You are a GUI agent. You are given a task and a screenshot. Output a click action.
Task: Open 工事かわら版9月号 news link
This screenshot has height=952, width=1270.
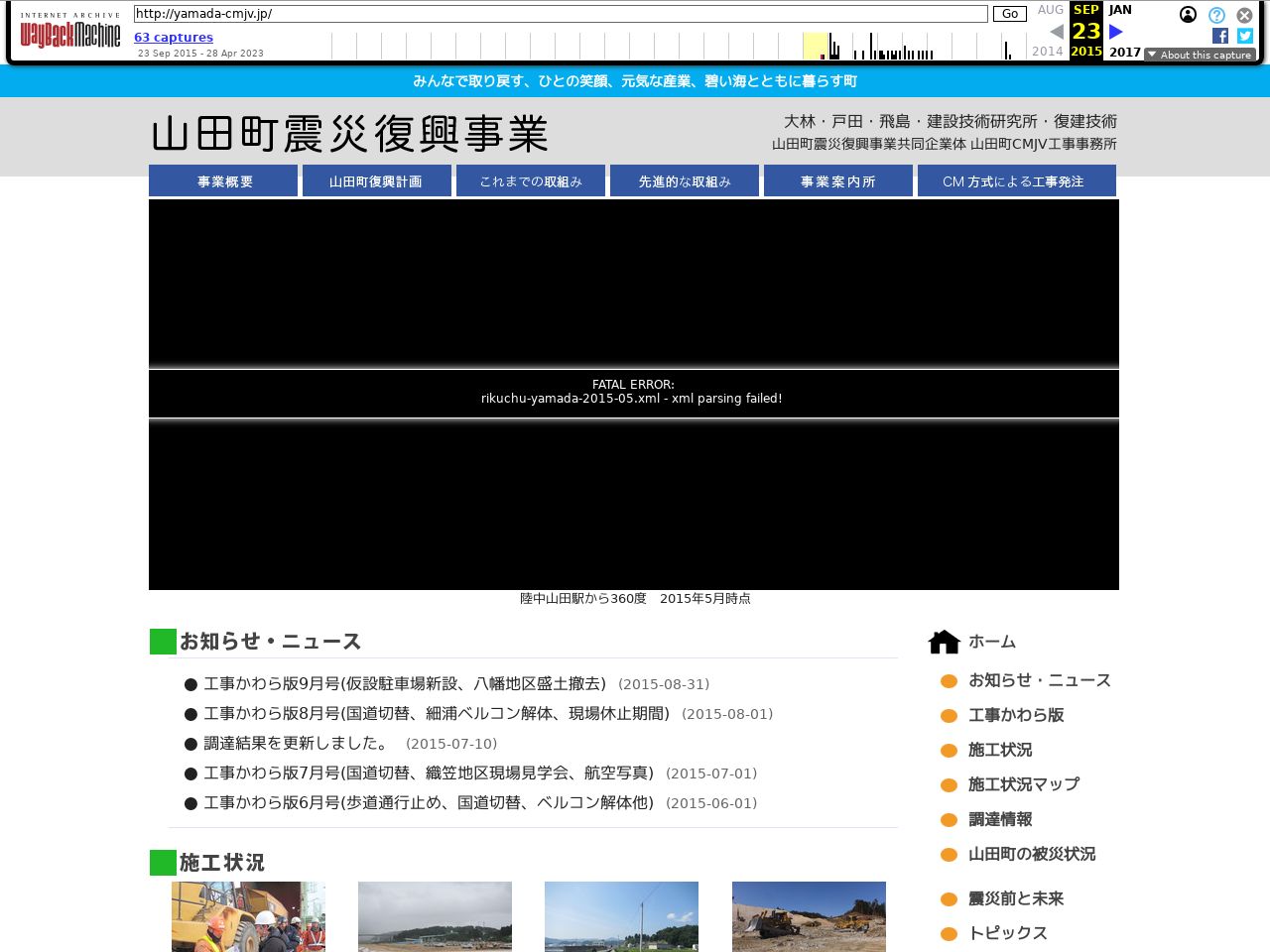click(404, 684)
